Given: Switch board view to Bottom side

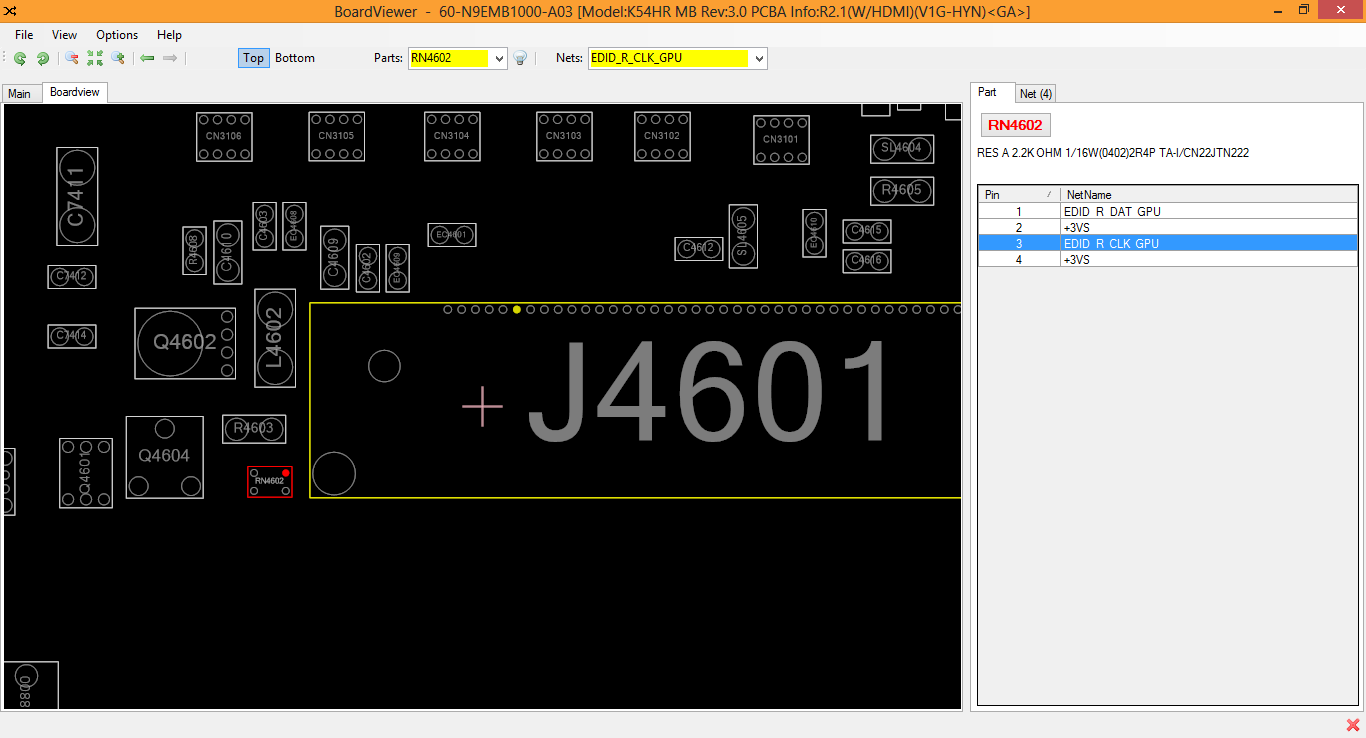Looking at the screenshot, I should pyautogui.click(x=295, y=58).
